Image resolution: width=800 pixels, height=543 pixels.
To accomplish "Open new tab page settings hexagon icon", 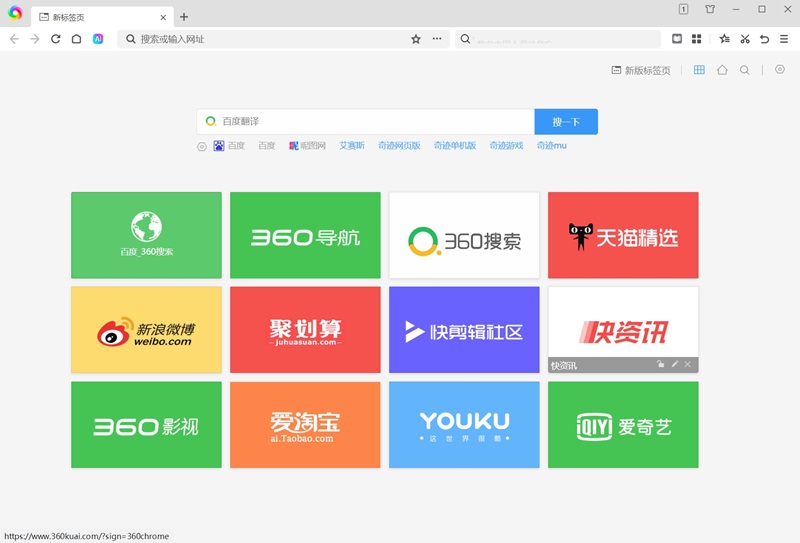I will pyautogui.click(x=780, y=69).
